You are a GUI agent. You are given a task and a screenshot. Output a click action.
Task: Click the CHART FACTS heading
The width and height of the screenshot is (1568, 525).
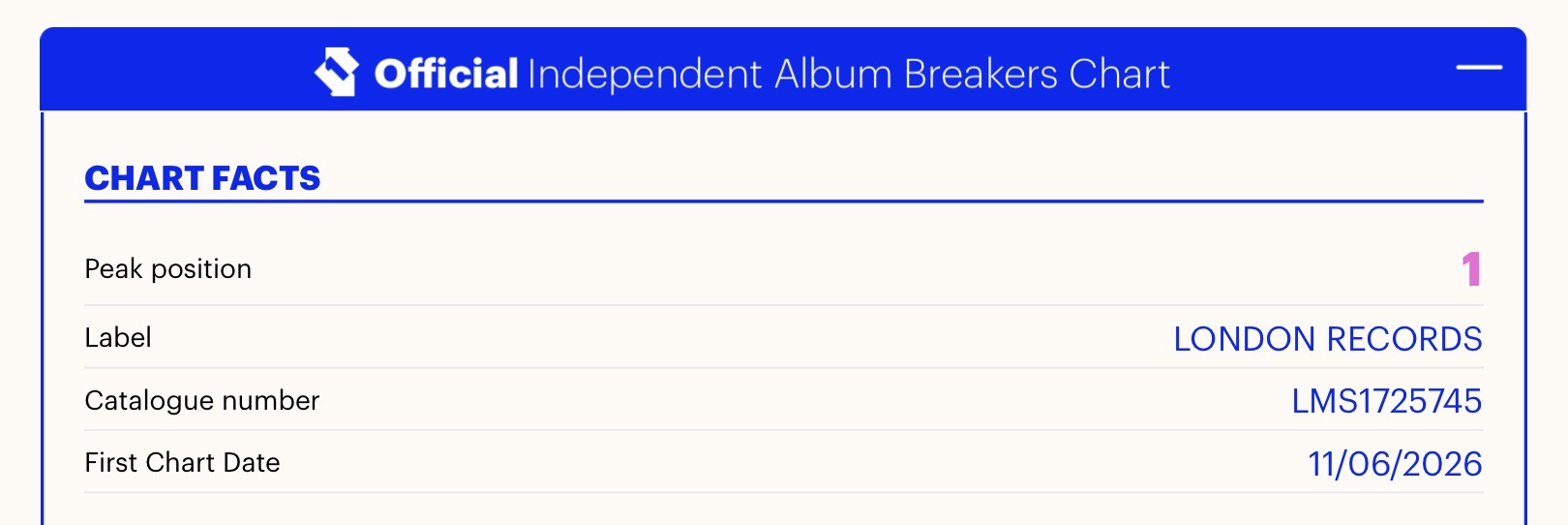pyautogui.click(x=202, y=178)
